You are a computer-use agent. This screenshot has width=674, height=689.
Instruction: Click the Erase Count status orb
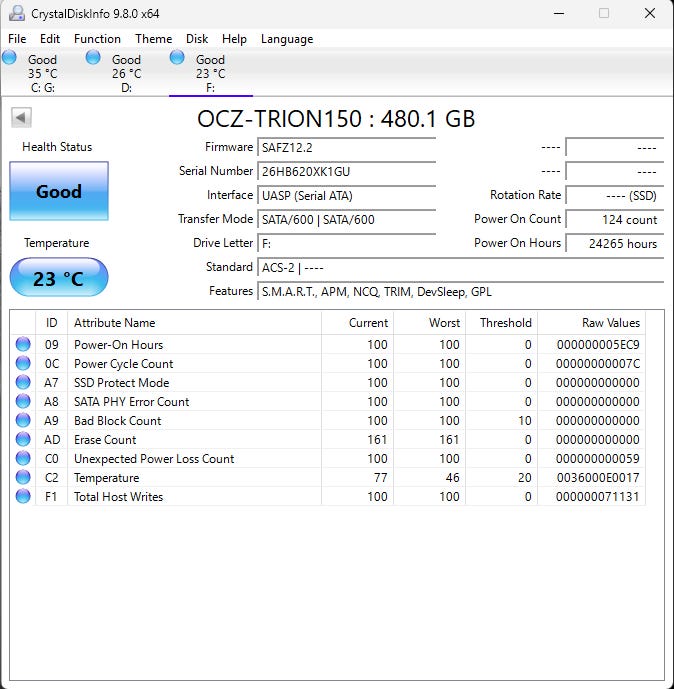tap(23, 440)
